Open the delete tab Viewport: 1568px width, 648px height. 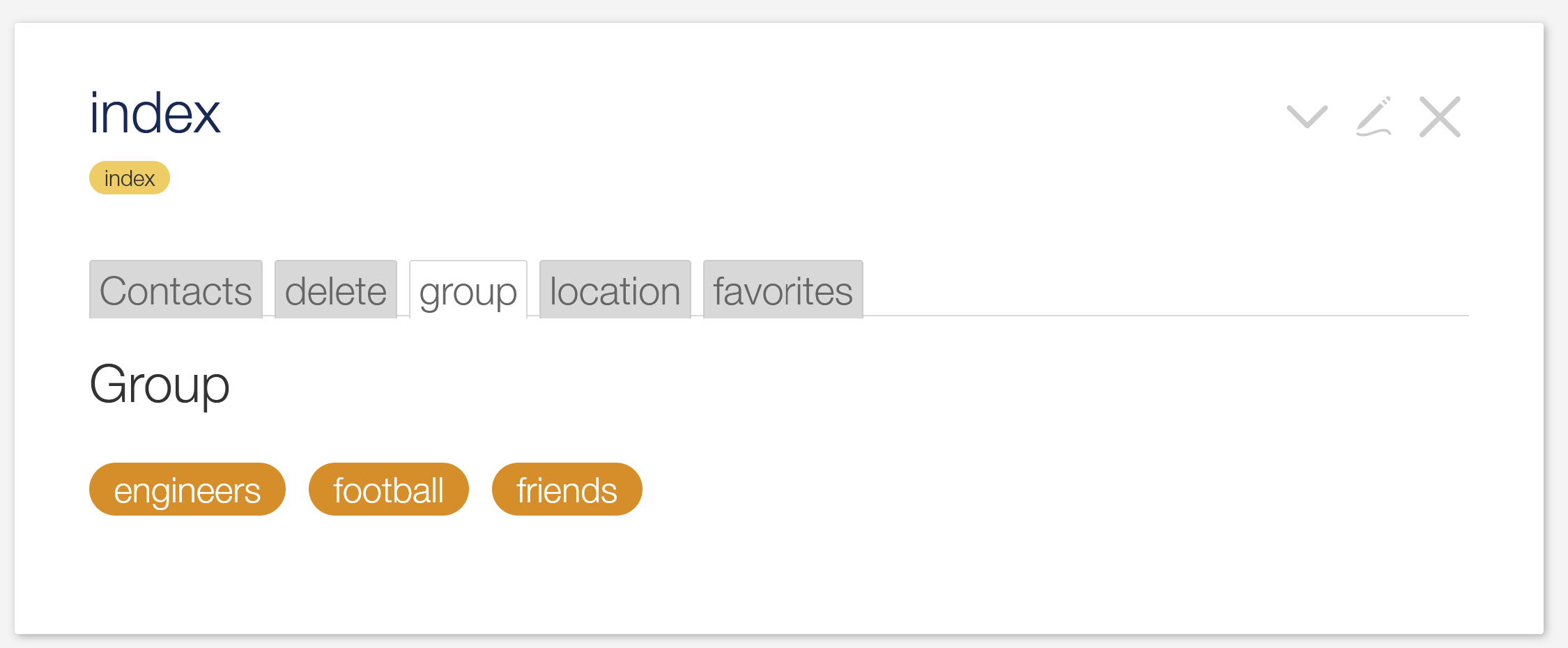336,290
